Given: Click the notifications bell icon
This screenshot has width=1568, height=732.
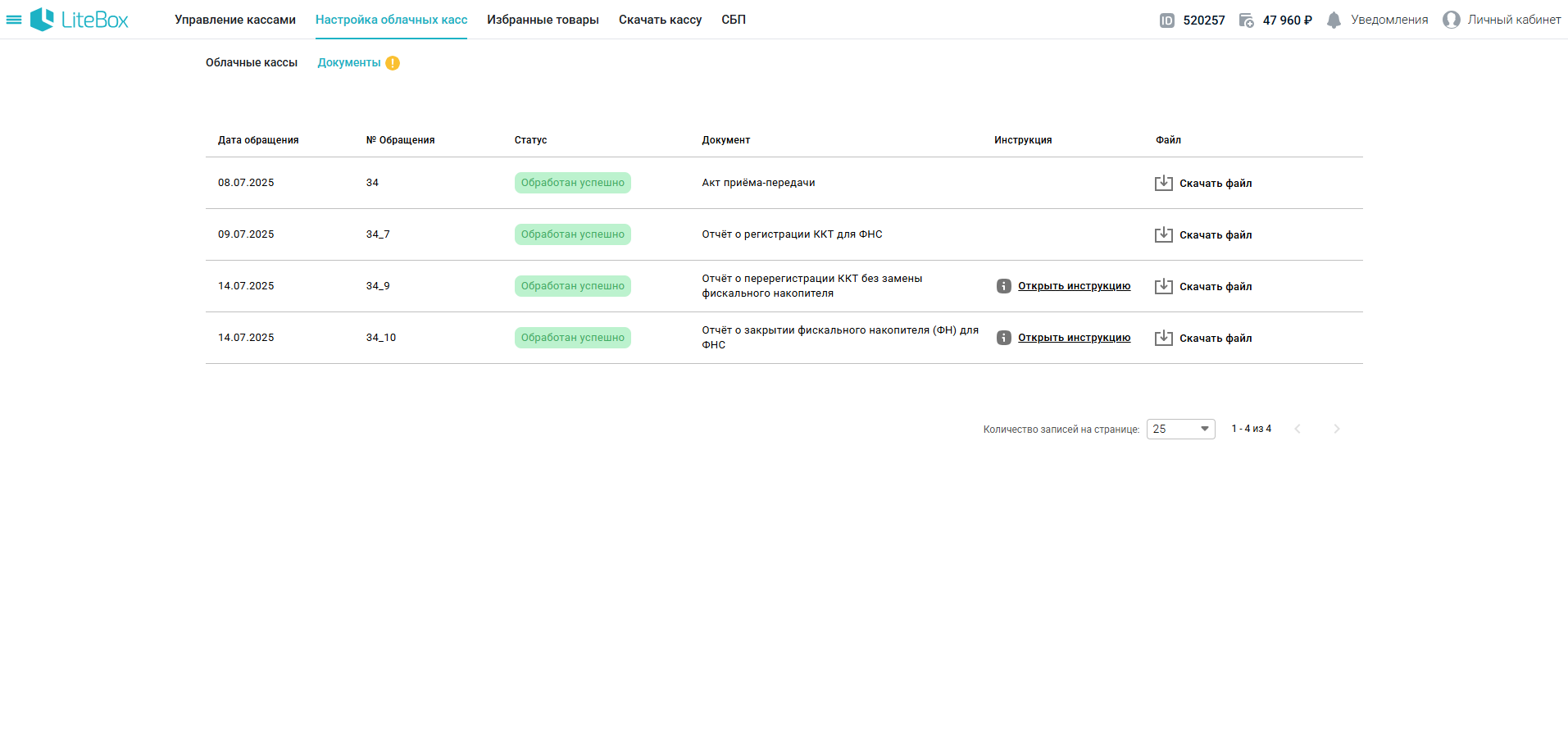Looking at the screenshot, I should [1334, 20].
